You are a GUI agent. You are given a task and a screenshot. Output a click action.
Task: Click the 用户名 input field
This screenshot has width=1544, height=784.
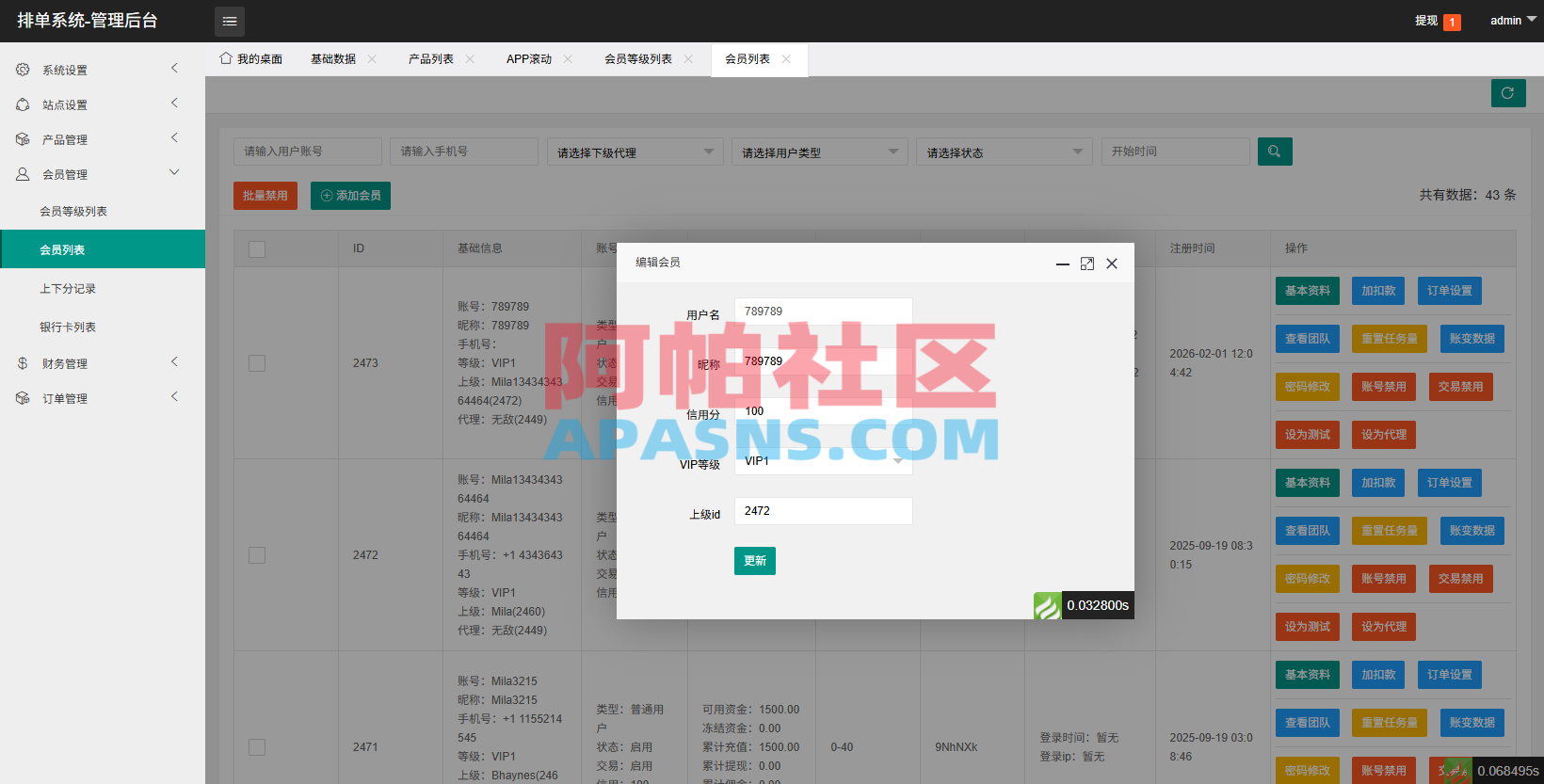pos(824,312)
